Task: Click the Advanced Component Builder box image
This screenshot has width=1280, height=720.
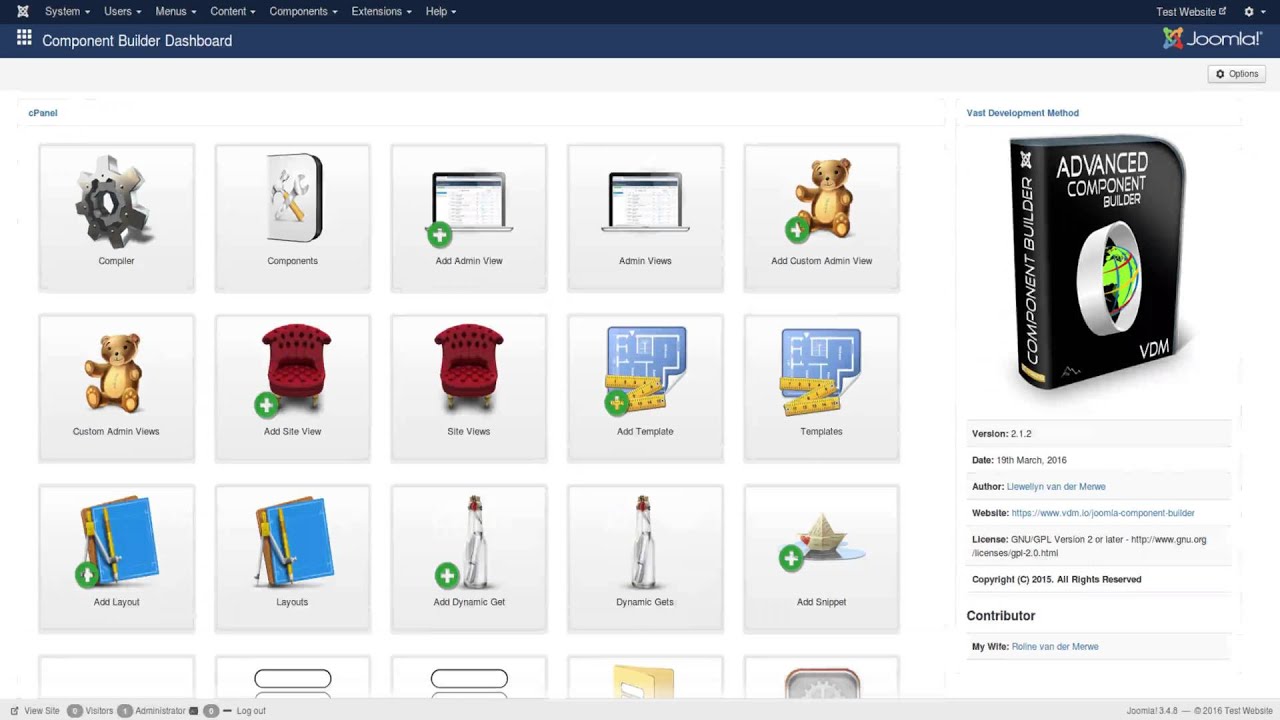Action: point(1099,262)
